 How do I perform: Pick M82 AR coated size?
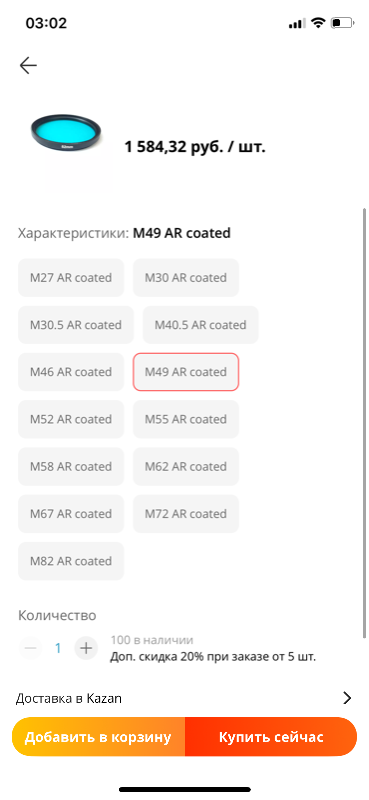pyautogui.click(x=71, y=561)
